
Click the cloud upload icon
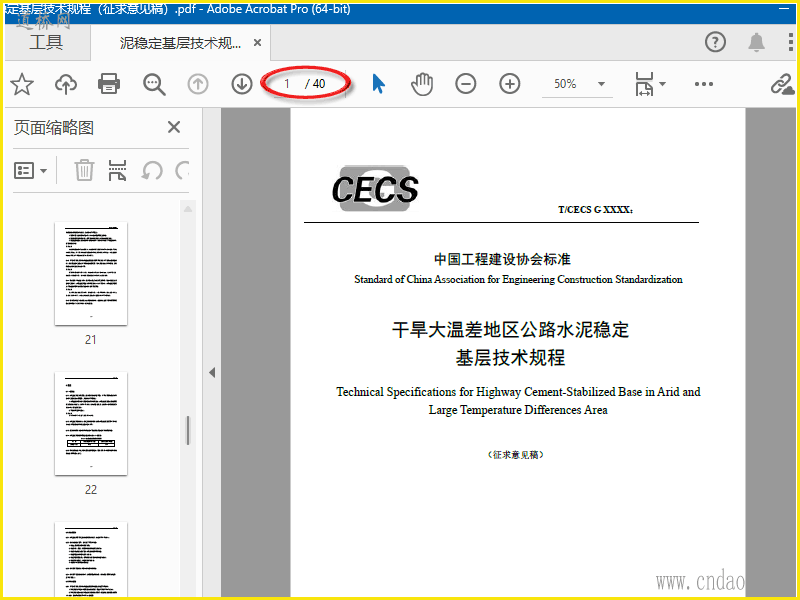point(66,84)
